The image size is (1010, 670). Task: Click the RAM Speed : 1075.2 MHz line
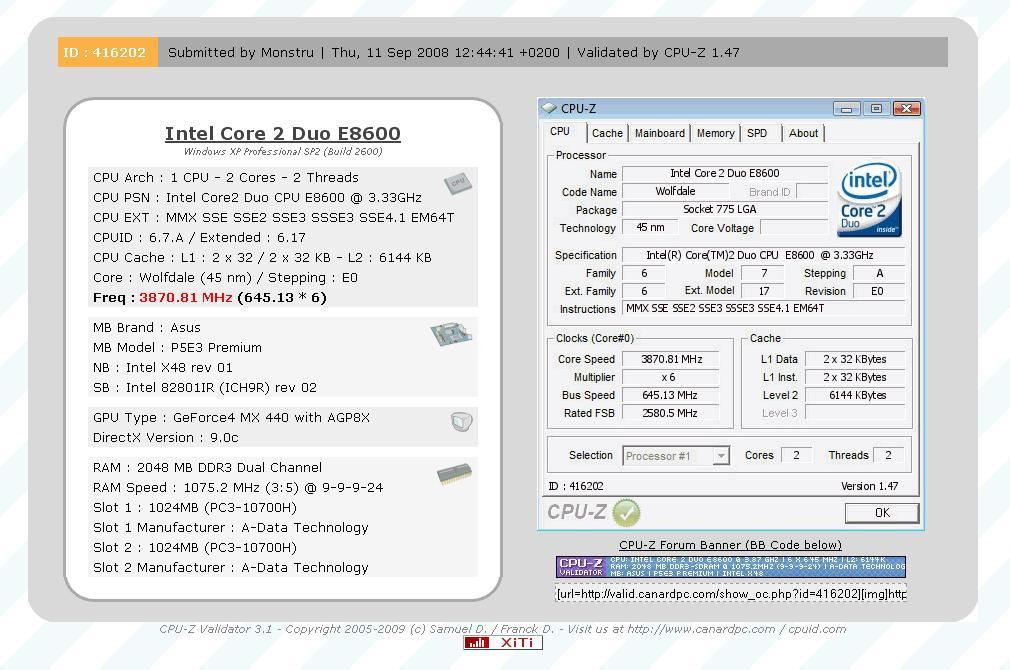point(238,488)
